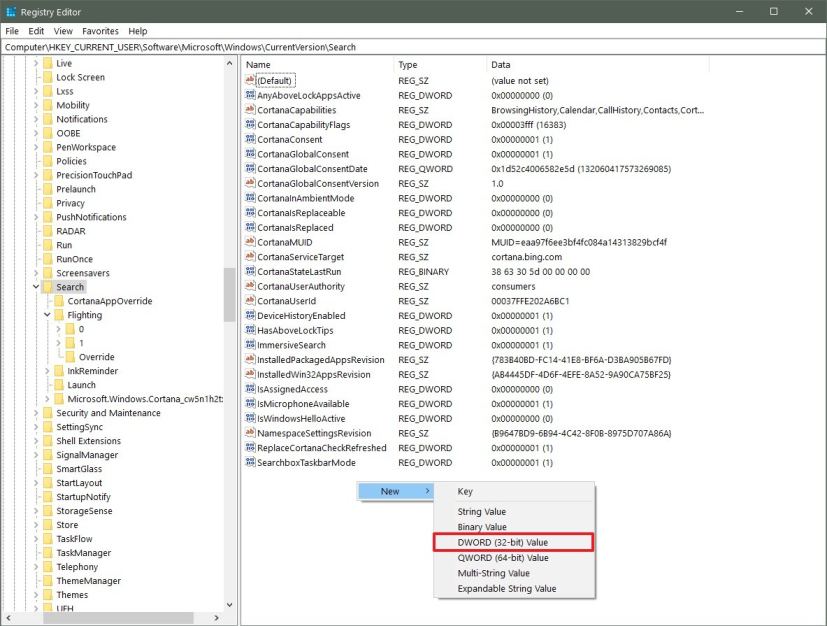Click the Search folder icon in tree
Image resolution: width=827 pixels, height=626 pixels.
47,287
